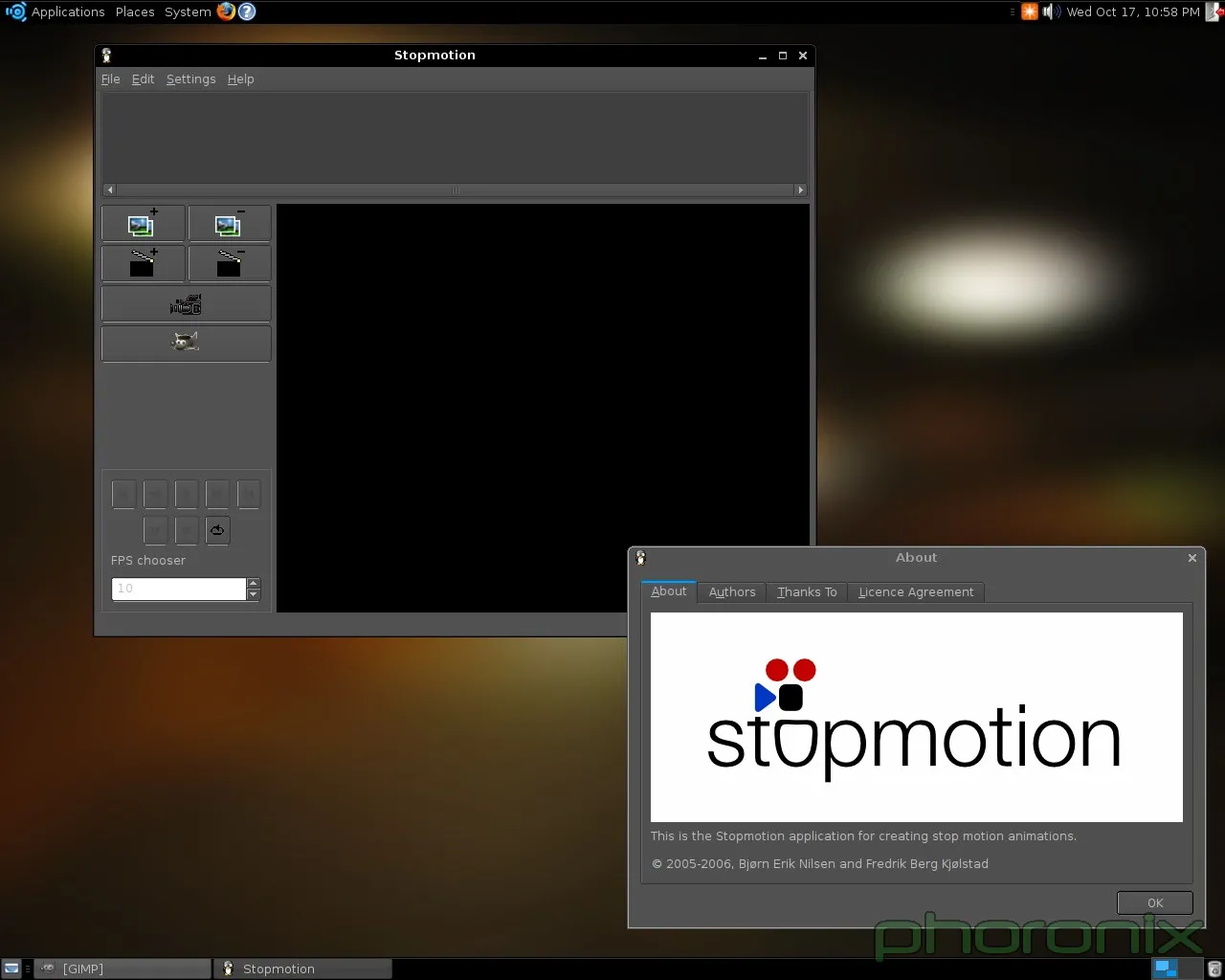Open the File menu in Stopmotion

point(111,79)
